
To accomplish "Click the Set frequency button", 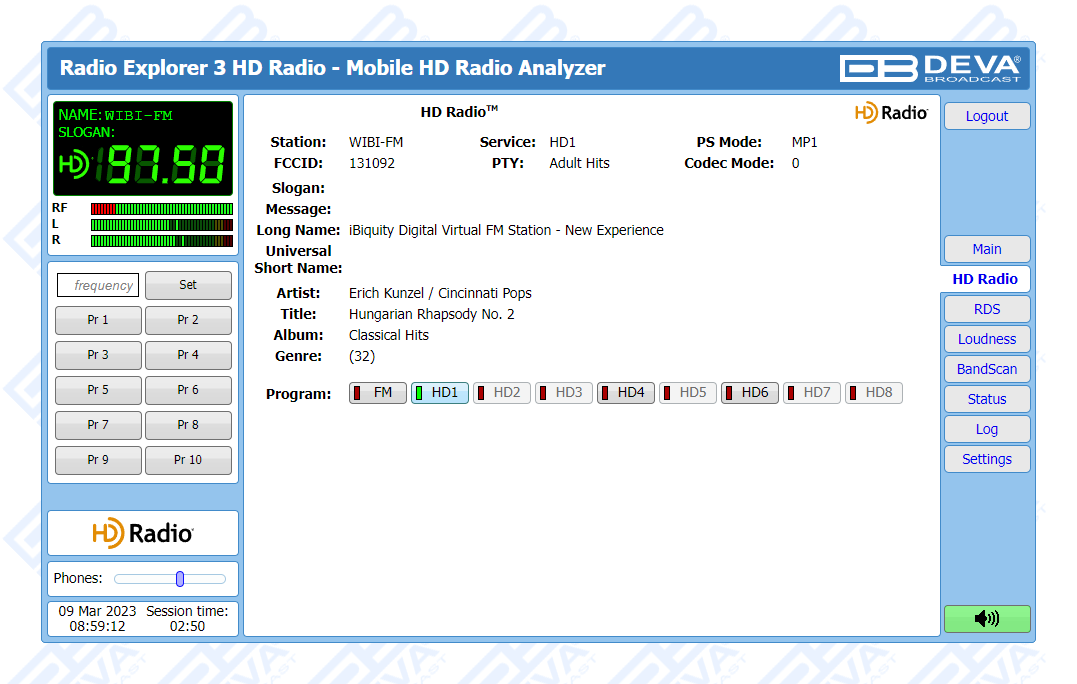I will [188, 285].
